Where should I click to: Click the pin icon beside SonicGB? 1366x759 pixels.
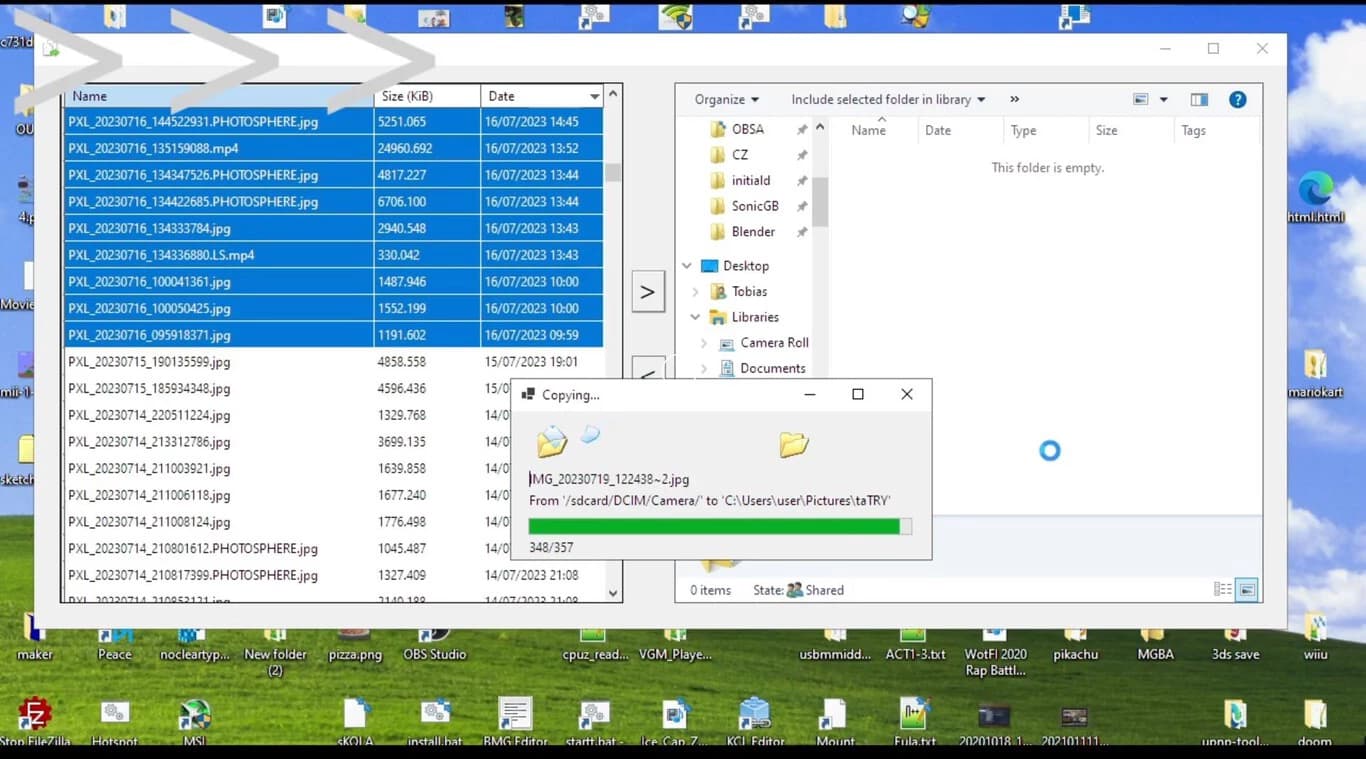point(801,206)
